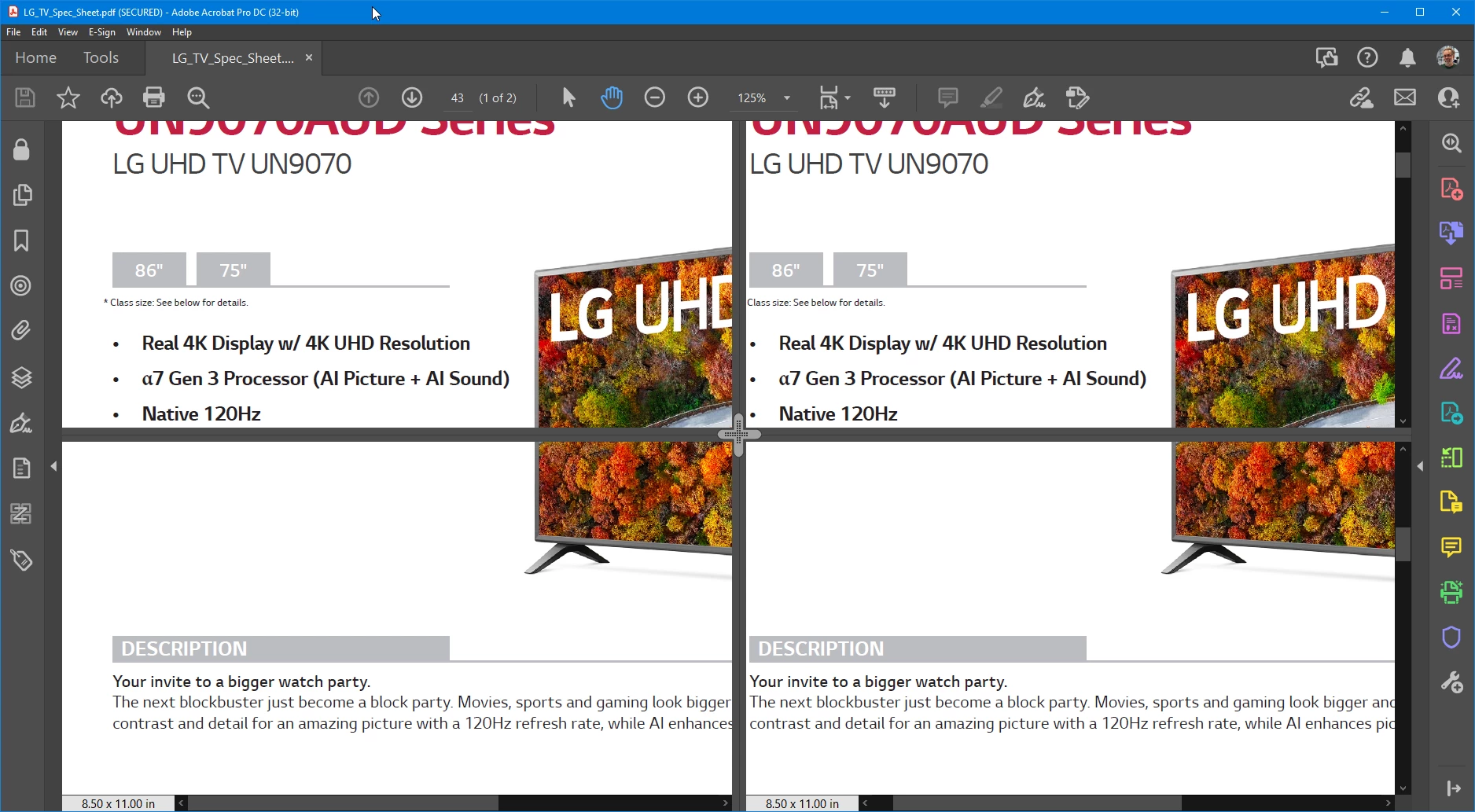Image resolution: width=1475 pixels, height=812 pixels.
Task: Share with others person icon
Action: pyautogui.click(x=1449, y=97)
